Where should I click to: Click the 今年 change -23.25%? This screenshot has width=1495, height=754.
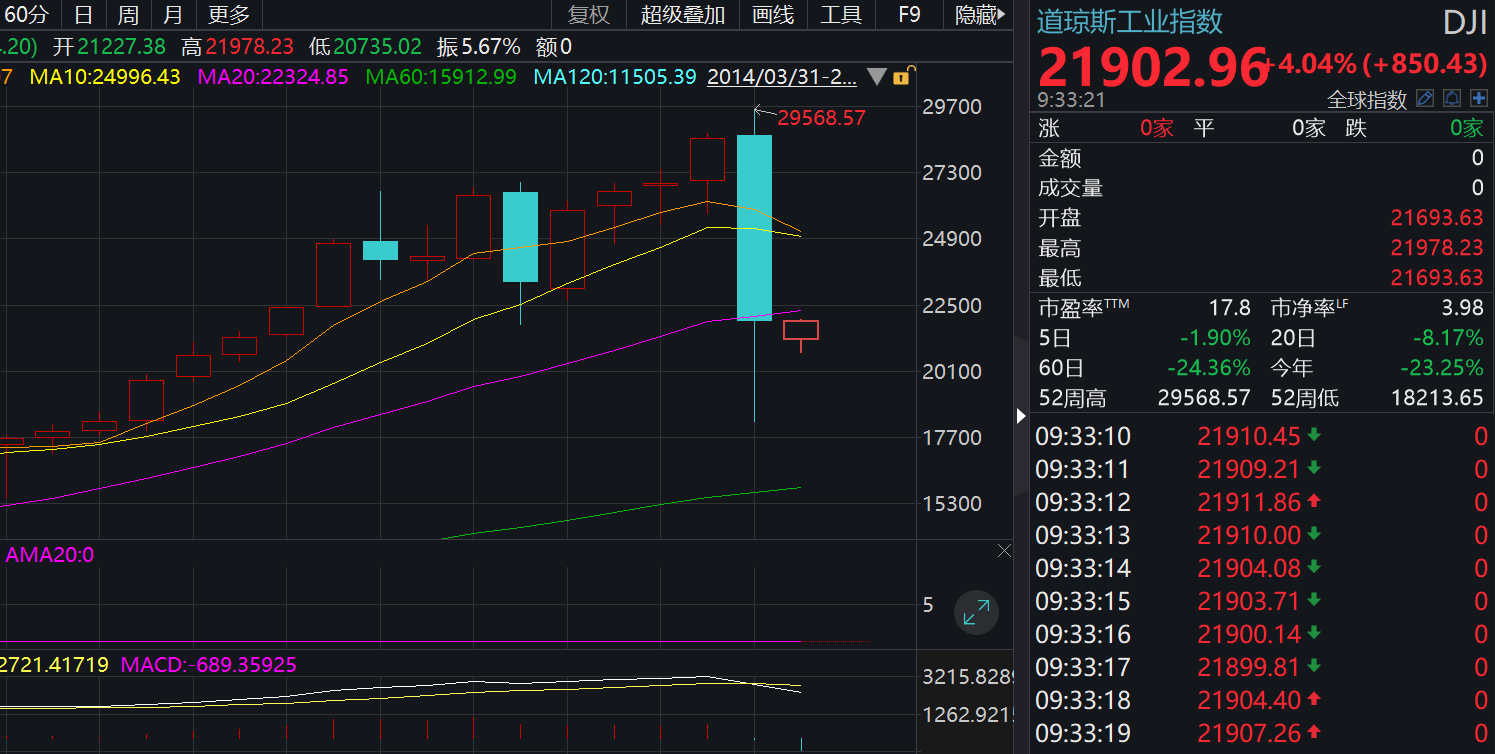1441,367
